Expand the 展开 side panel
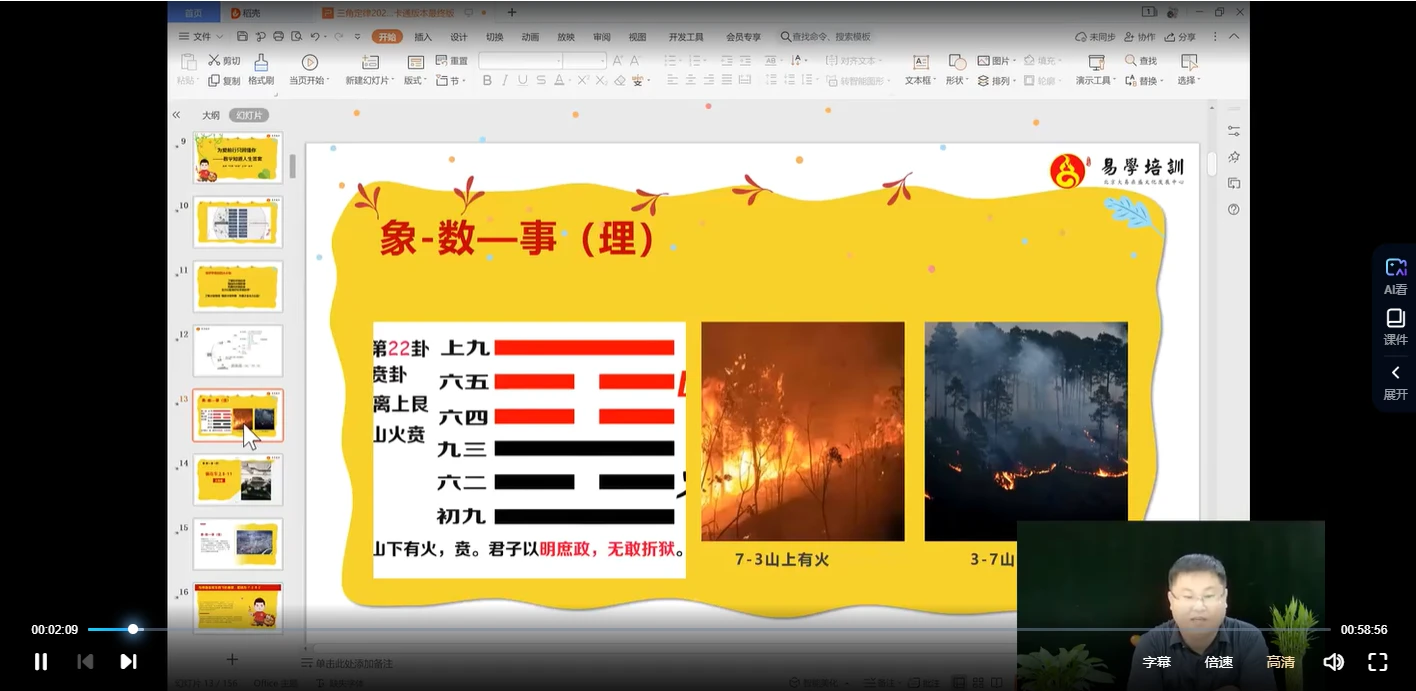This screenshot has height=691, width=1416. pyautogui.click(x=1396, y=382)
